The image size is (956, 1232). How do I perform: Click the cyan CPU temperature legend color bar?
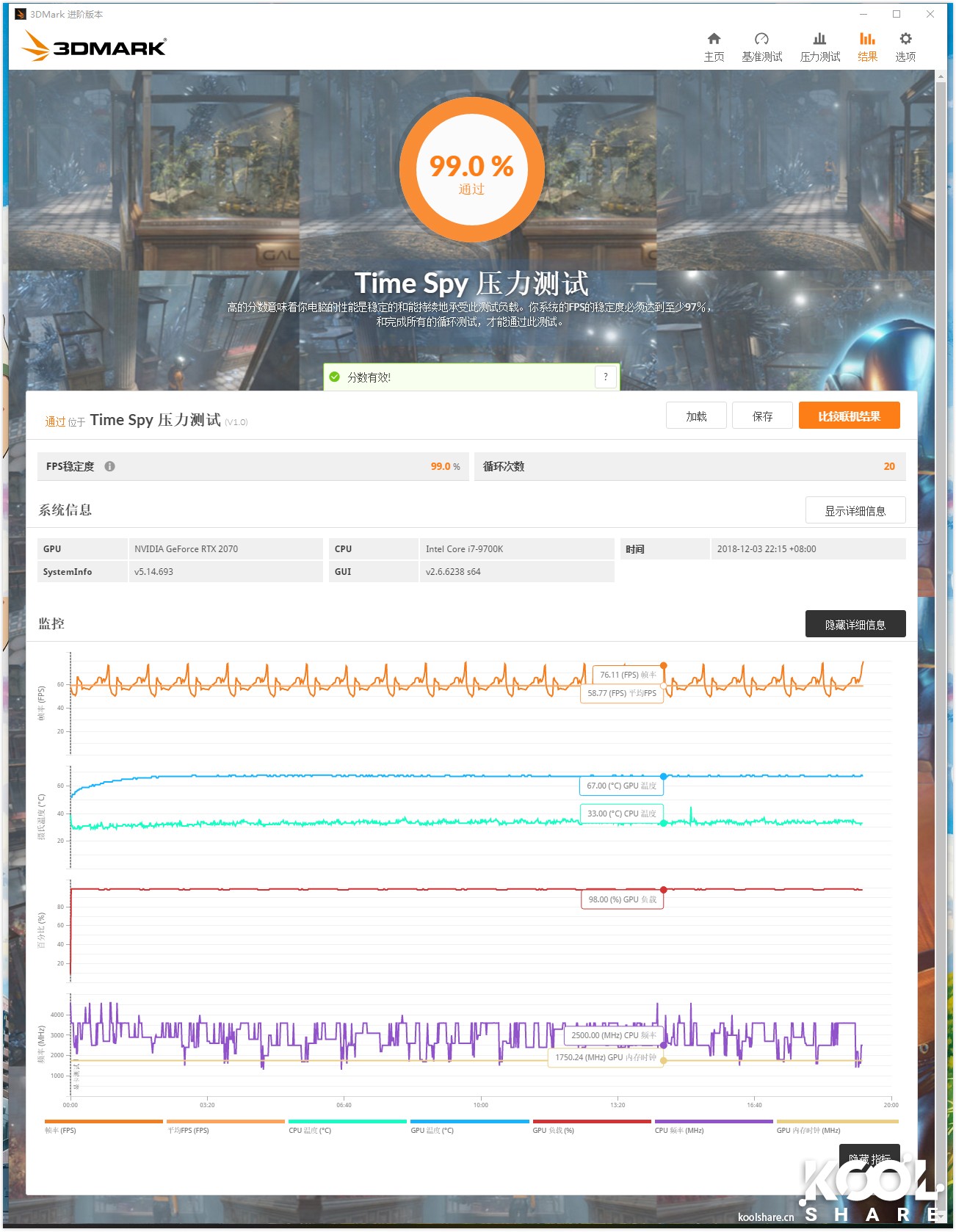pos(347,1121)
